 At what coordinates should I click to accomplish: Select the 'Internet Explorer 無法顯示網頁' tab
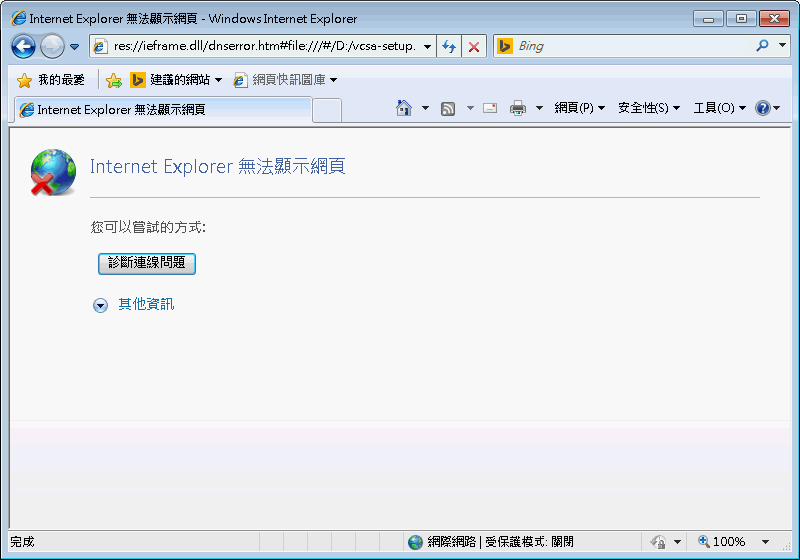(163, 110)
